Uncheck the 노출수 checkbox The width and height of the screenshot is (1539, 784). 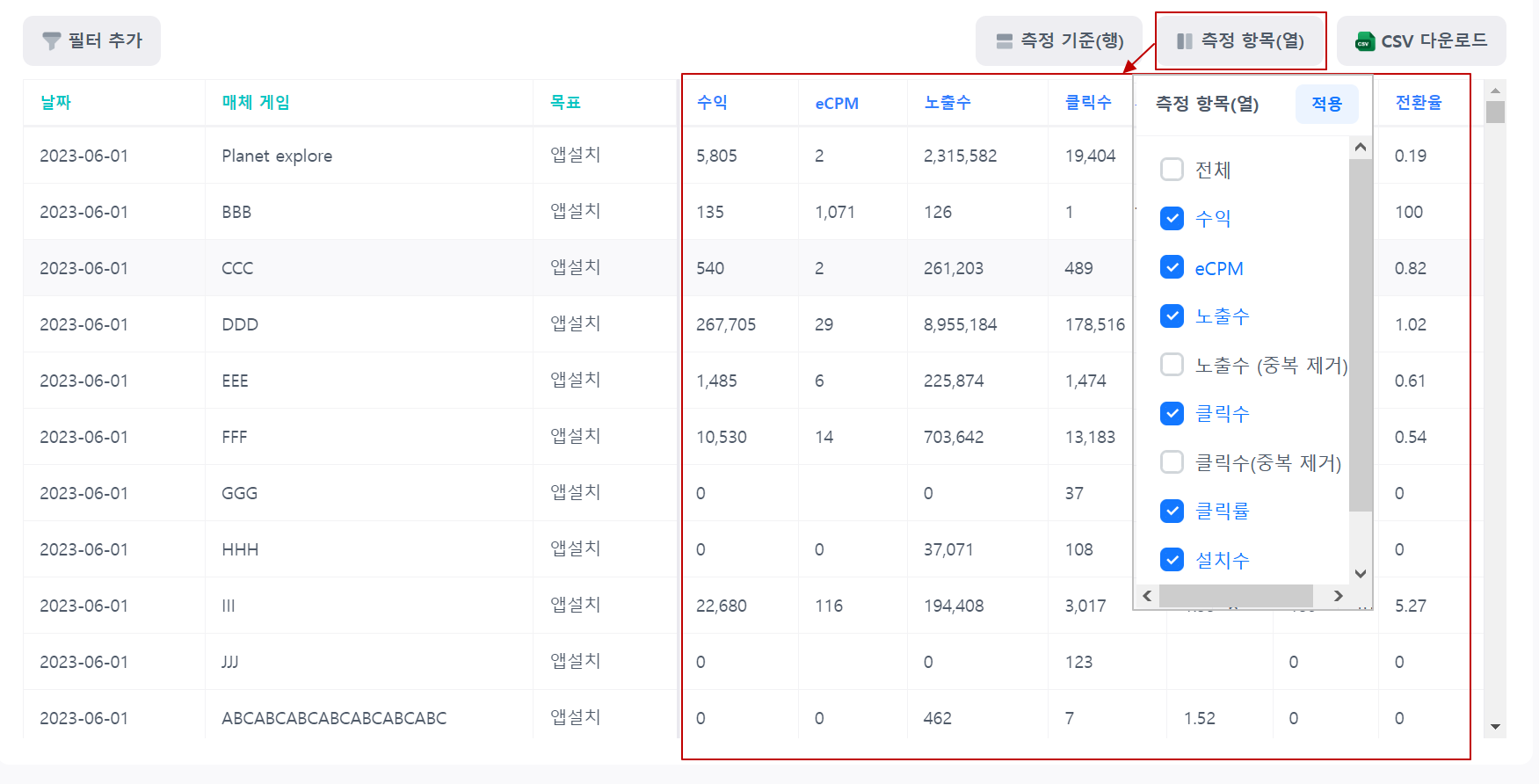point(1172,316)
